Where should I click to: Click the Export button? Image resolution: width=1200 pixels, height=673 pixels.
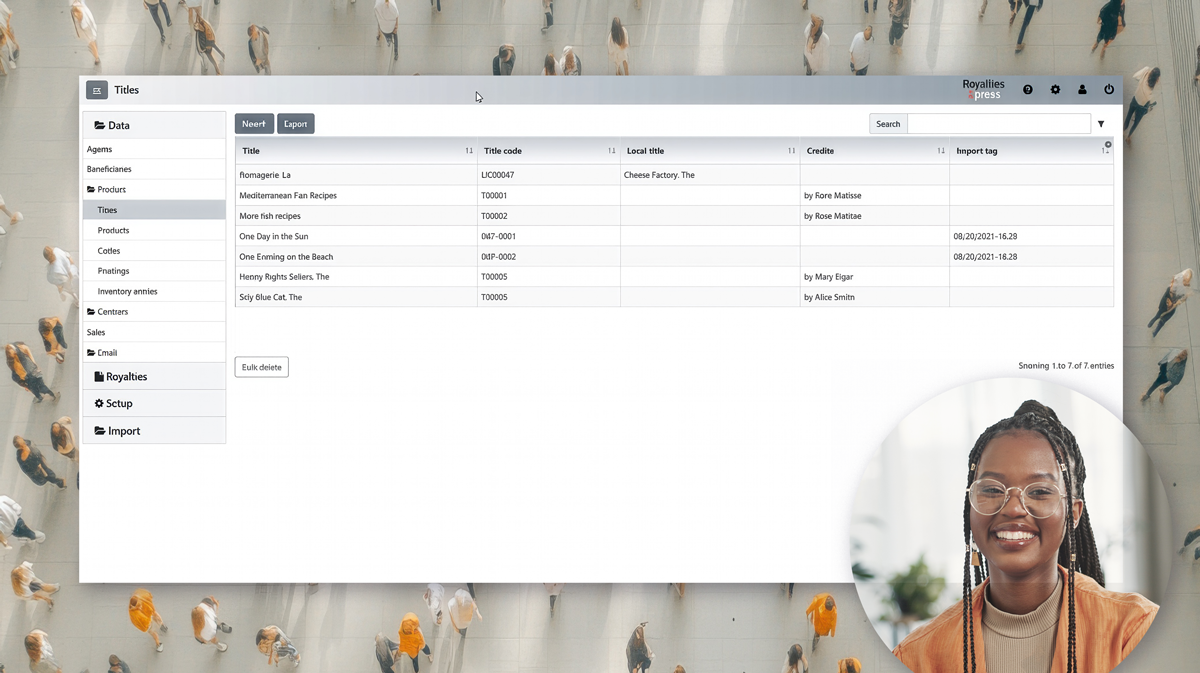click(x=295, y=124)
